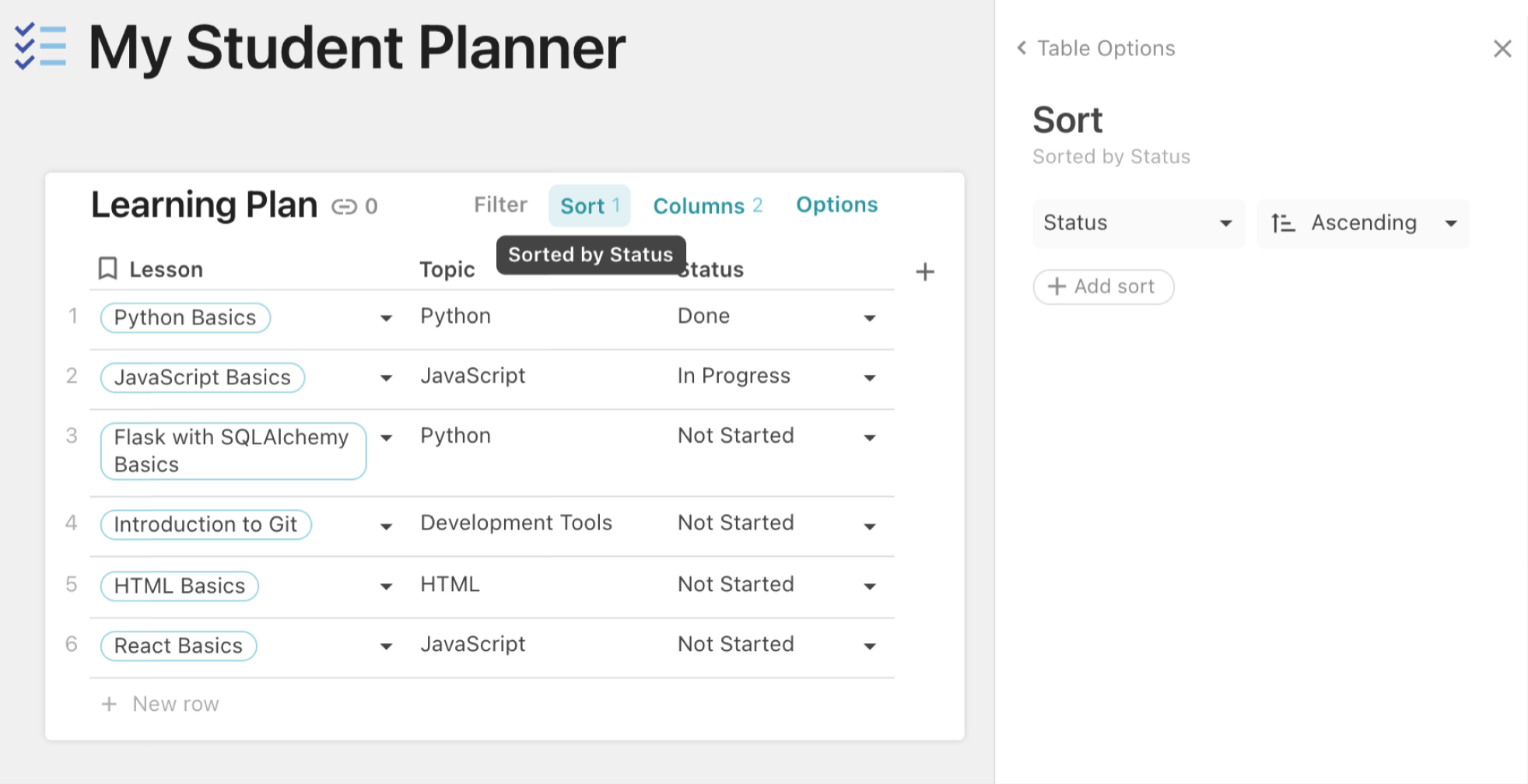Click the link icon next to Learning Plan

pyautogui.click(x=344, y=207)
